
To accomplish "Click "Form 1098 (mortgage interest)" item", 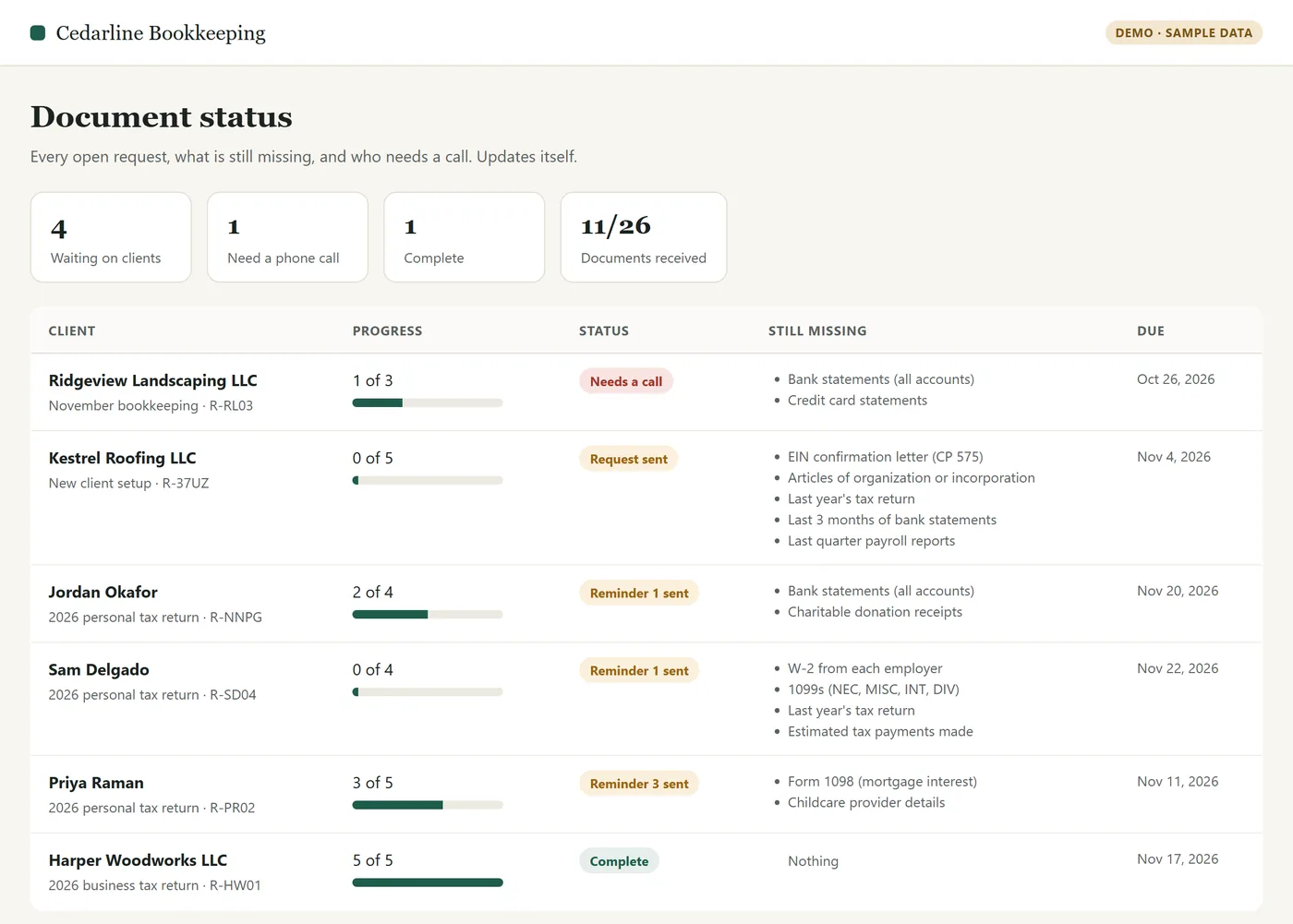I will point(882,782).
